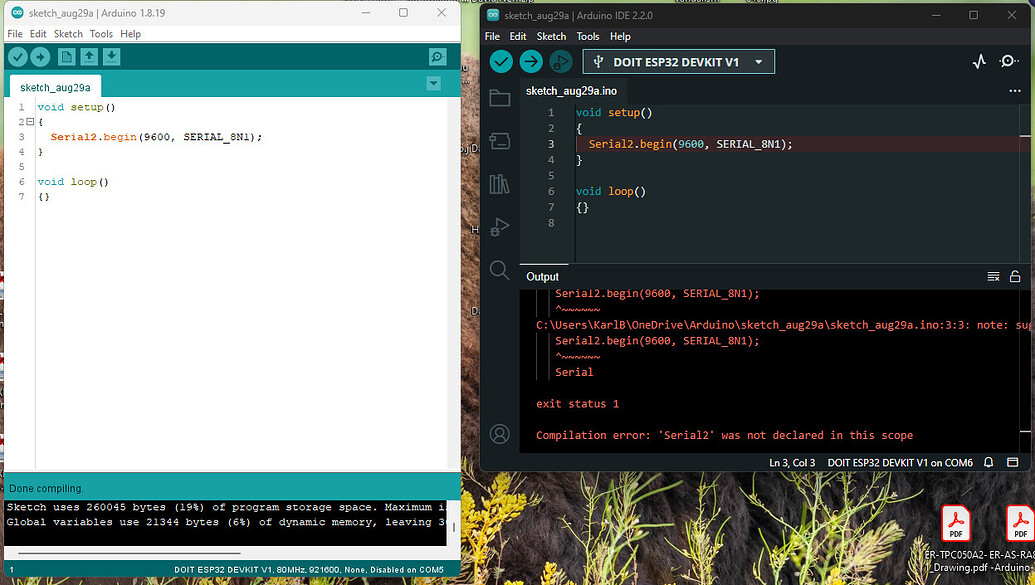Screen dimensions: 1035x585
Task: Click Ln 3, Col 3 in status bar
Action: (792, 463)
